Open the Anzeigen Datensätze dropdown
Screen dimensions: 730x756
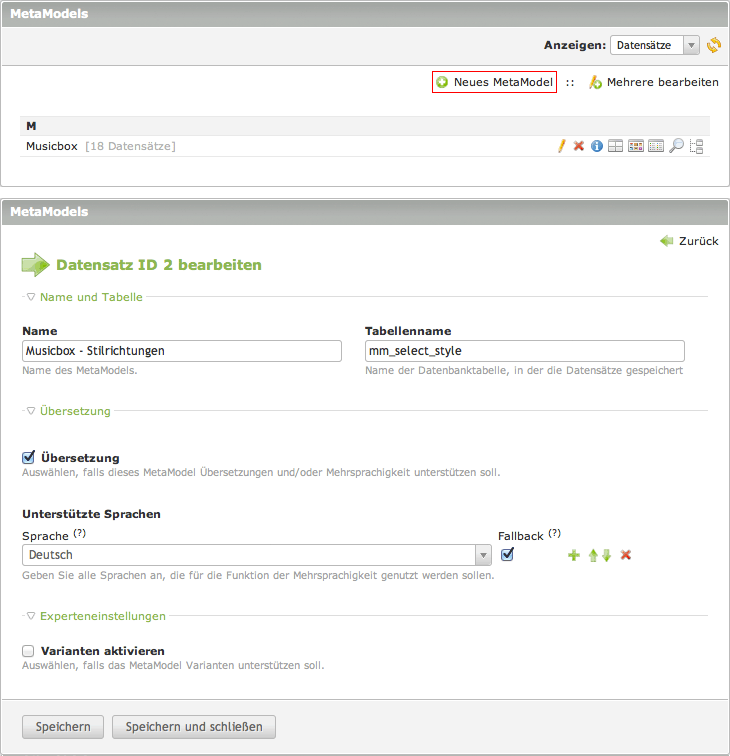tap(655, 45)
